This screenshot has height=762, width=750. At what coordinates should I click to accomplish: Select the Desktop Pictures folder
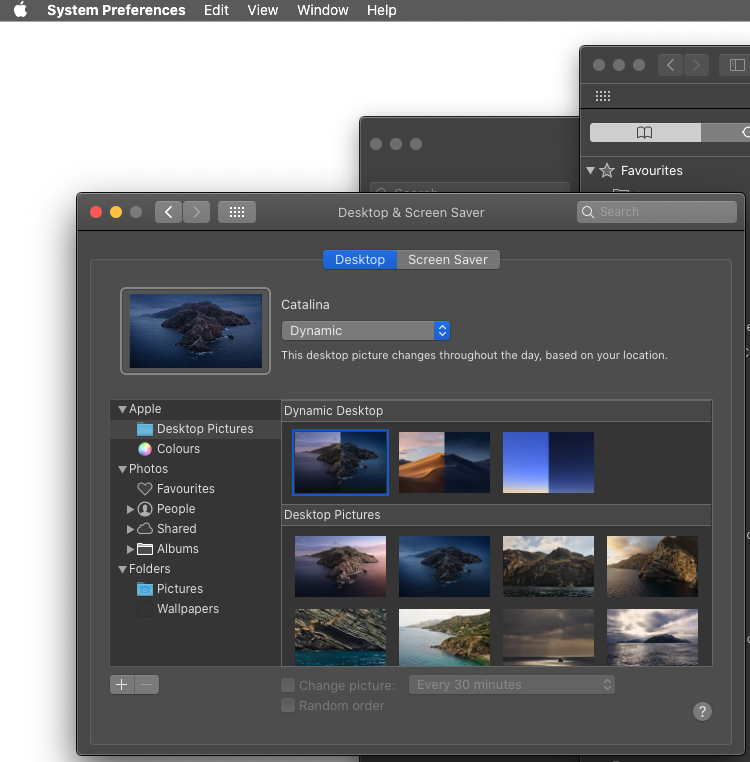[x=204, y=429]
